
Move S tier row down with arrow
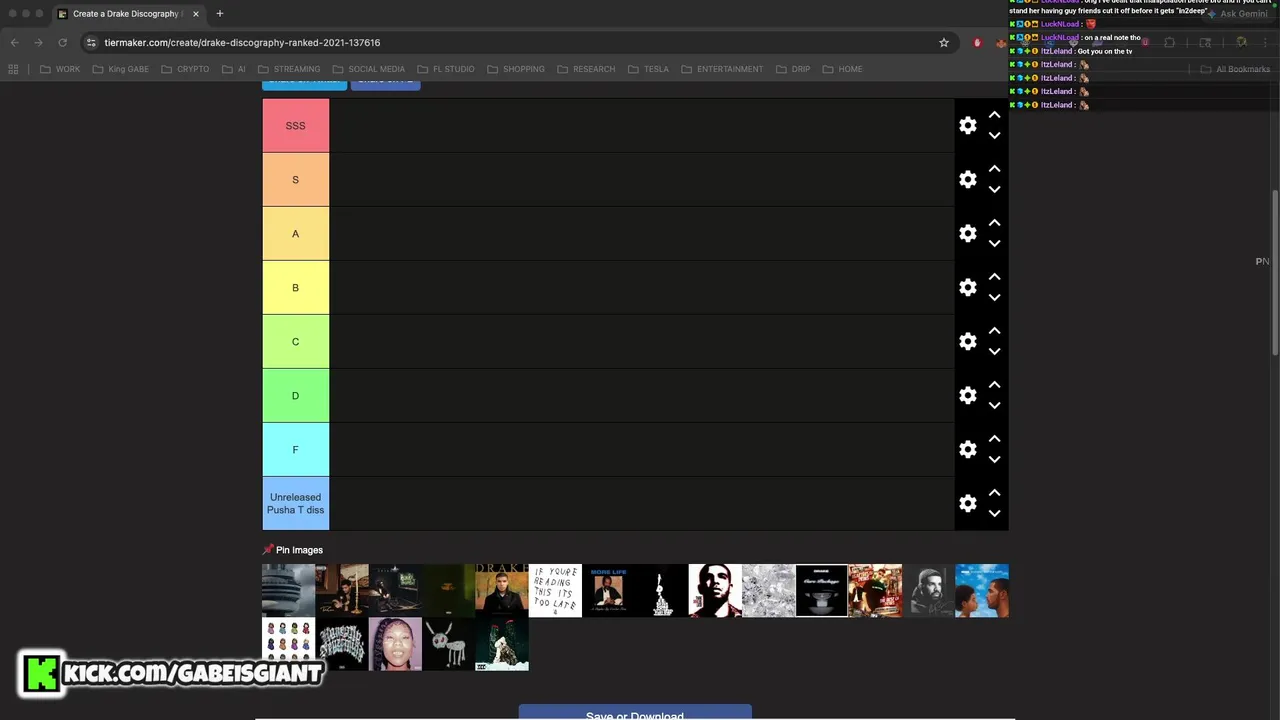(994, 190)
